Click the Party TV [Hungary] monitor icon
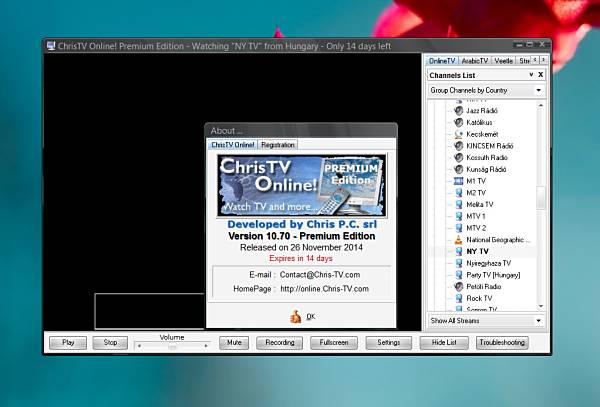 pos(458,275)
